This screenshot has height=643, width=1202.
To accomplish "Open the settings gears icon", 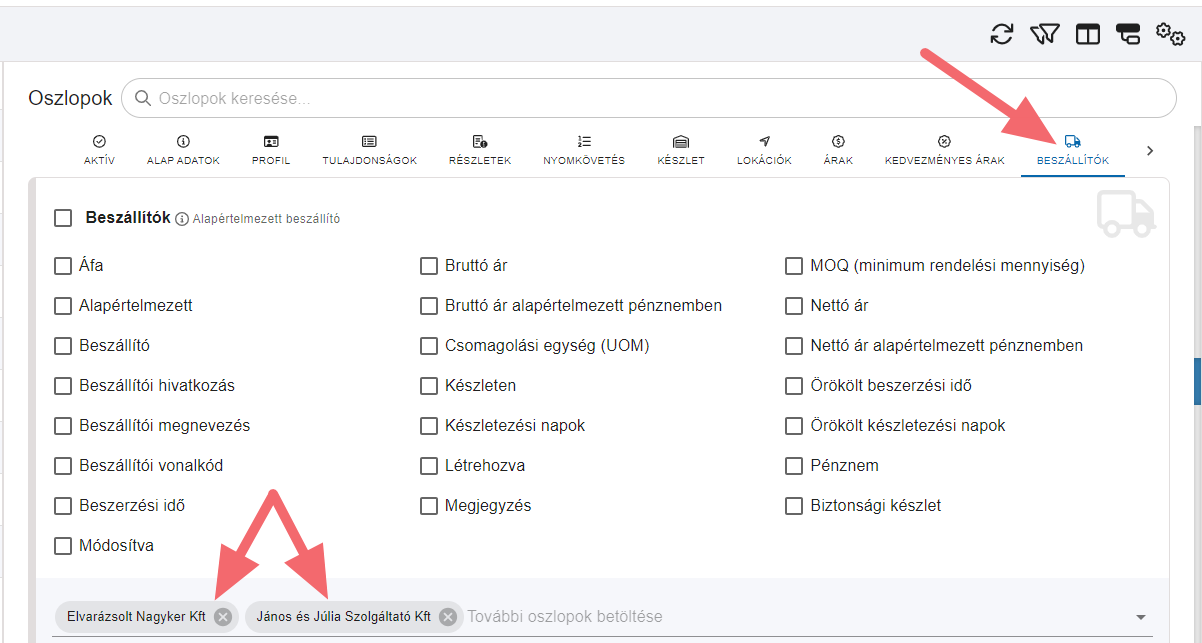I will tap(1170, 34).
